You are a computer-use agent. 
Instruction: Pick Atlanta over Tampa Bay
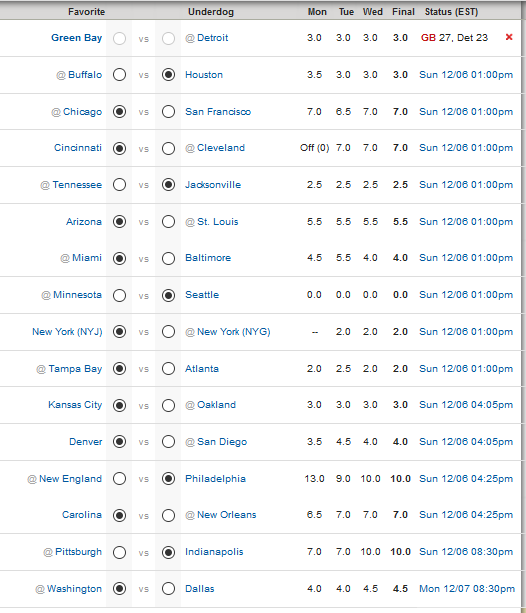coord(168,369)
